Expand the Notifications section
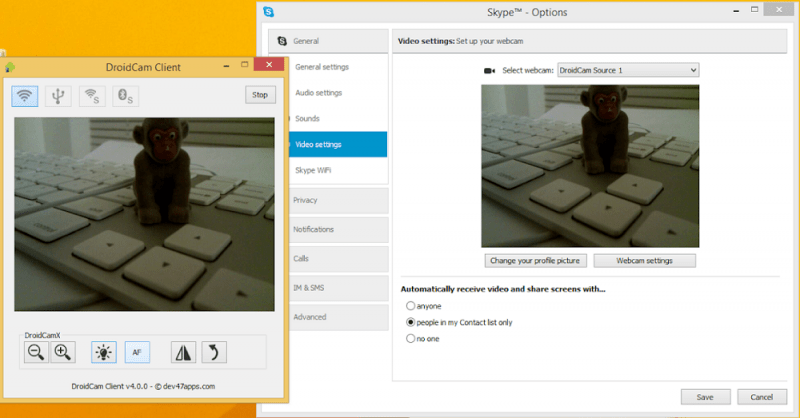The image size is (800, 418). [339, 229]
